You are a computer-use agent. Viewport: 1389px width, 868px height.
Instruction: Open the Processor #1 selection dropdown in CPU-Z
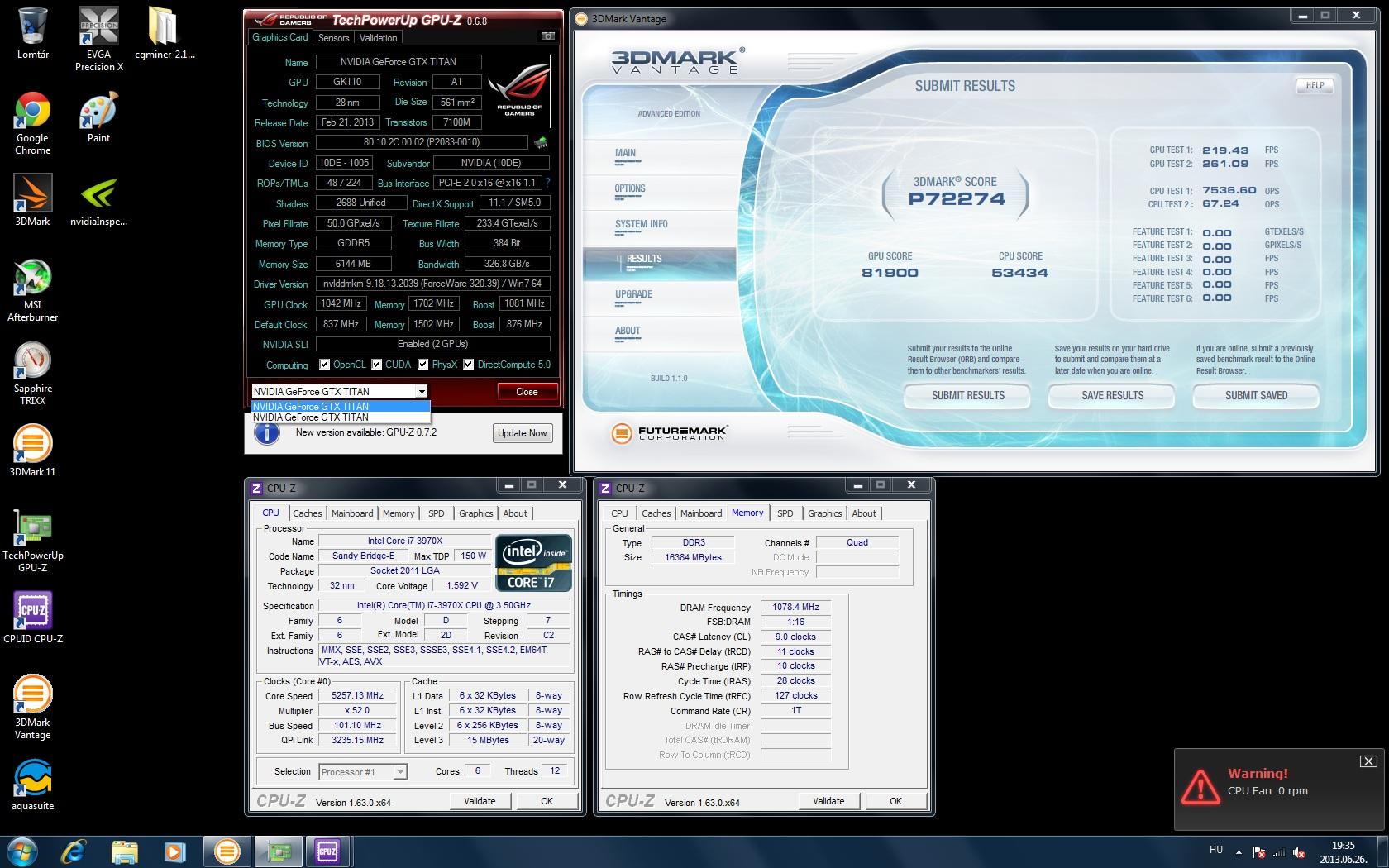tap(362, 772)
